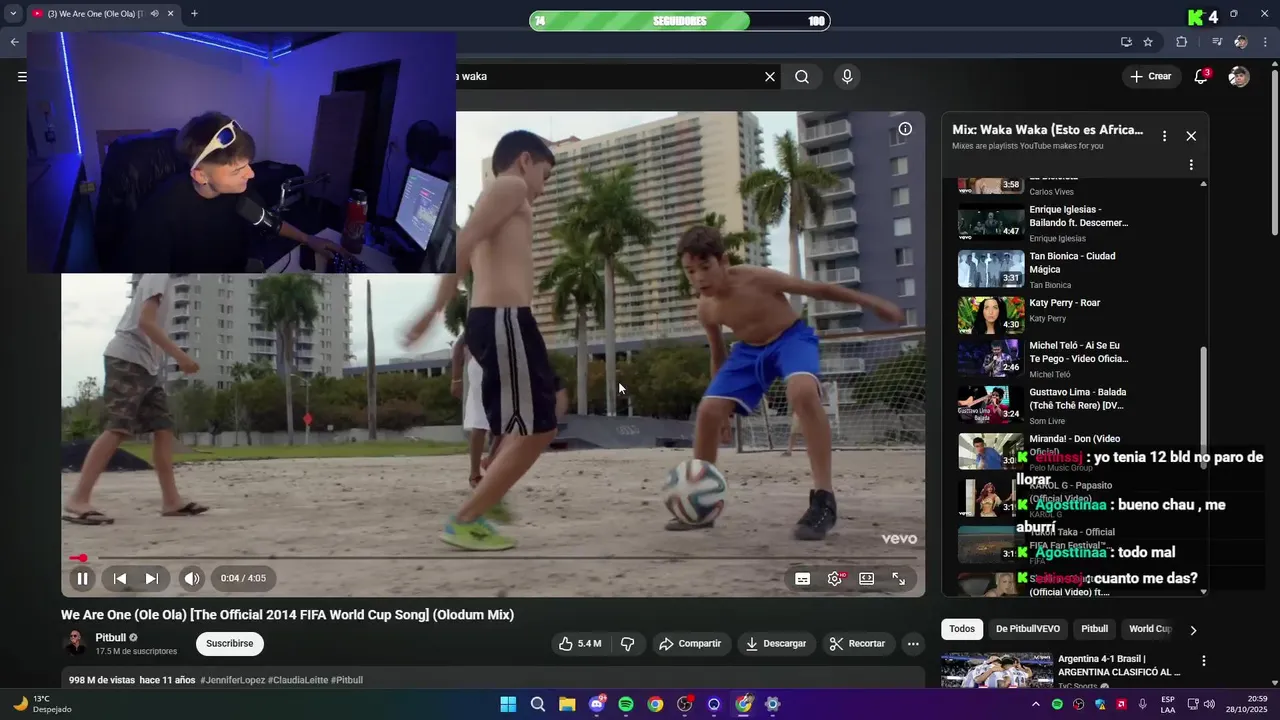Open the Argentina 4-1 Brasil recommended video

click(x=1061, y=671)
